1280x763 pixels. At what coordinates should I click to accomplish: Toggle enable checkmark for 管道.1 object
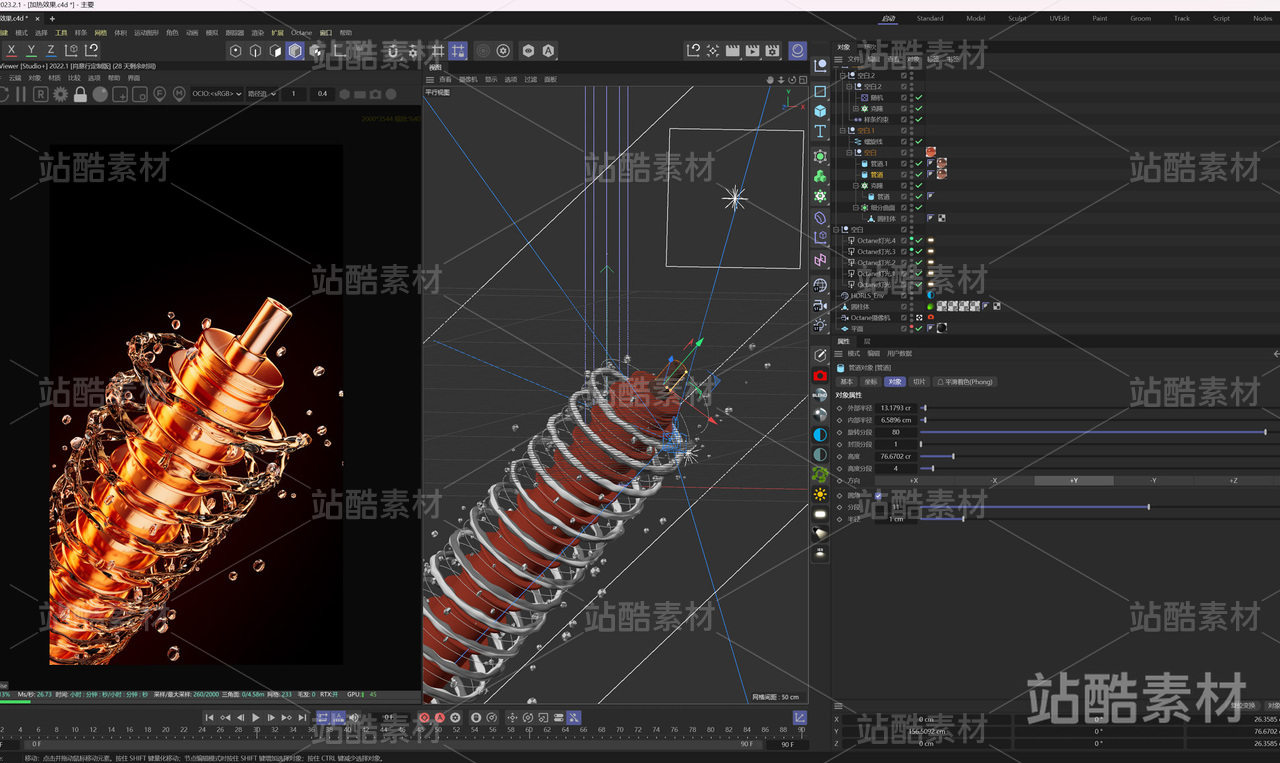click(x=919, y=163)
